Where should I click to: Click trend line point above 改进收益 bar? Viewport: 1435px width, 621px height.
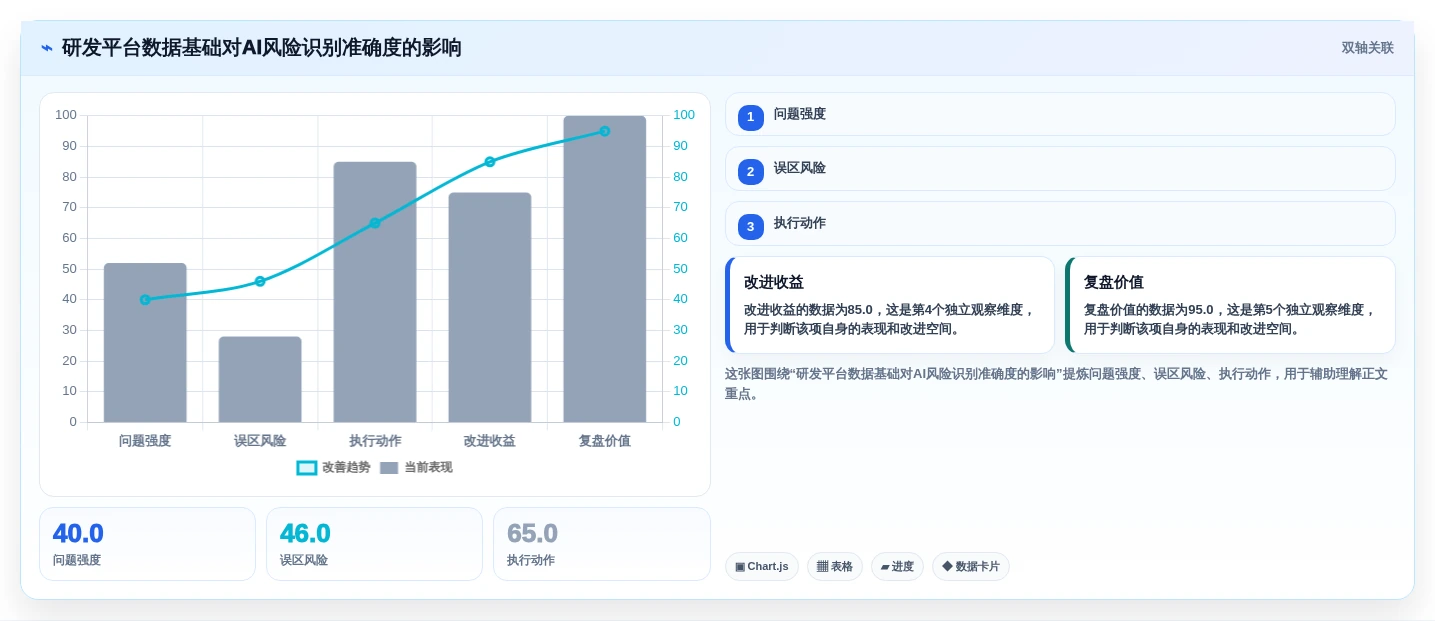490,161
